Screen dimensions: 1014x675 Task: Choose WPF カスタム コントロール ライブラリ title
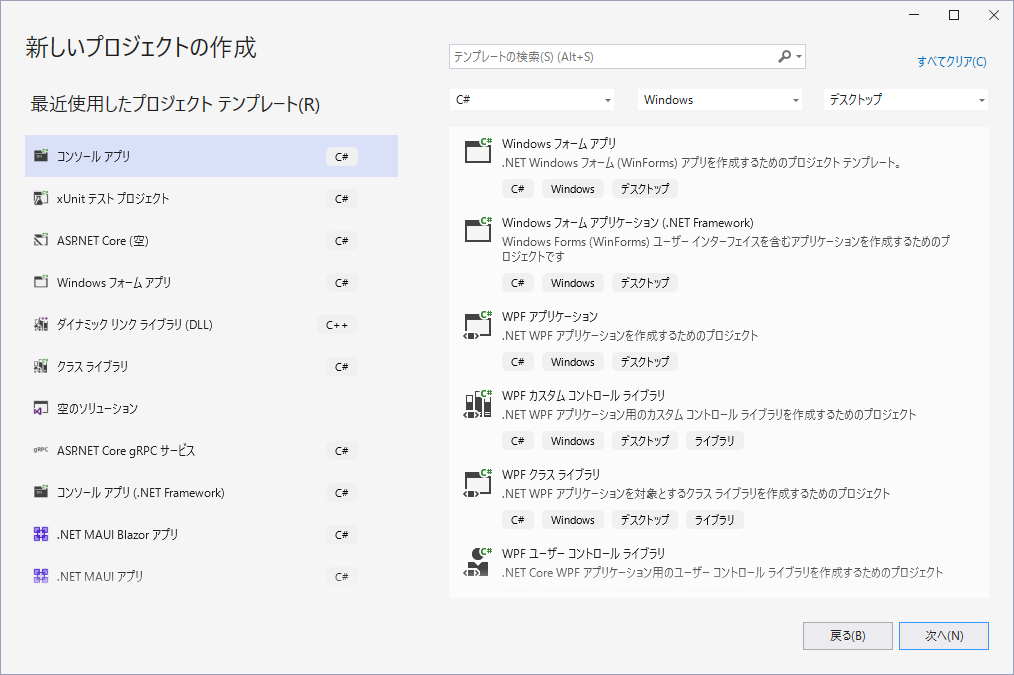[x=583, y=395]
